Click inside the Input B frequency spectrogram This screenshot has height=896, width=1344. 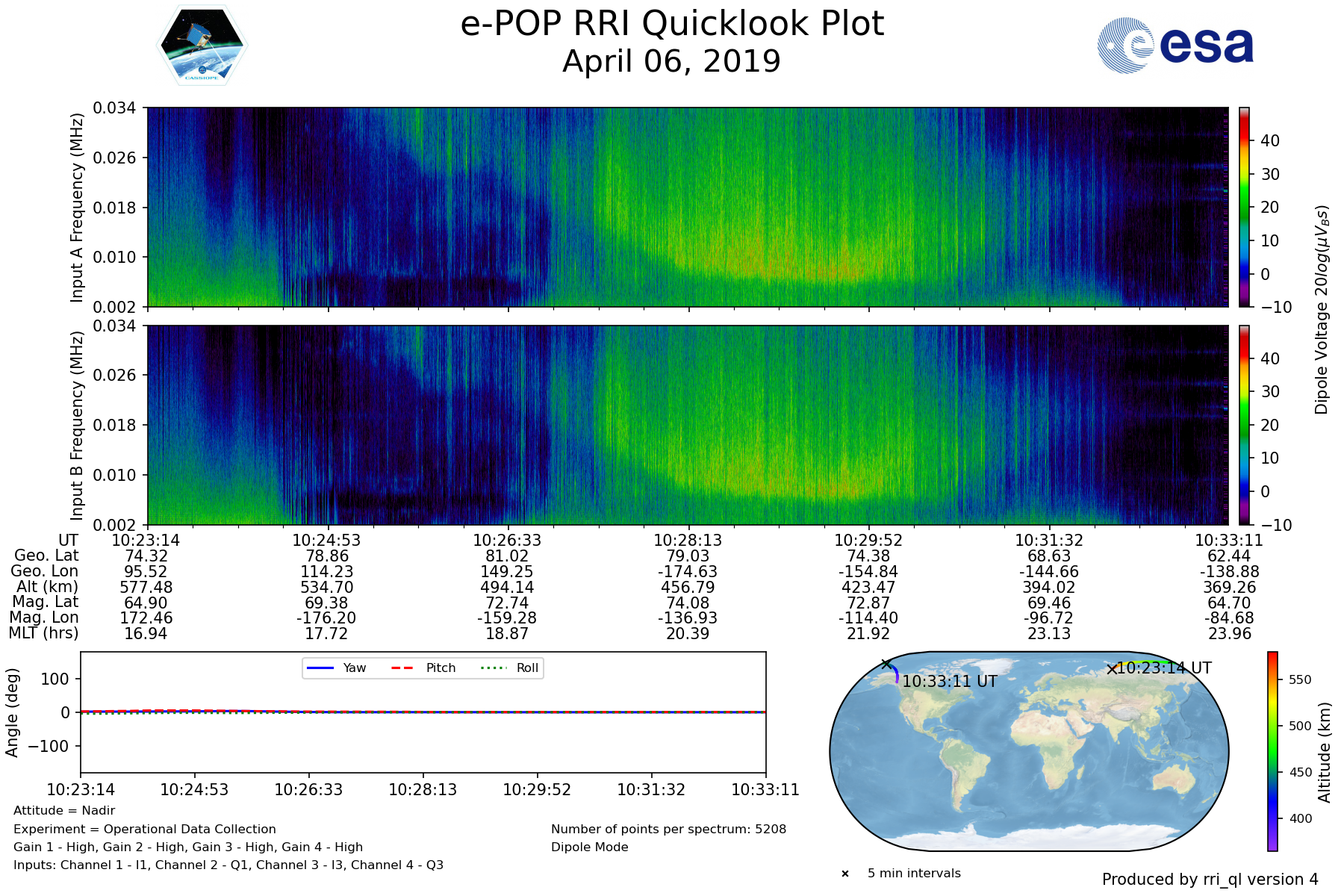[687, 425]
